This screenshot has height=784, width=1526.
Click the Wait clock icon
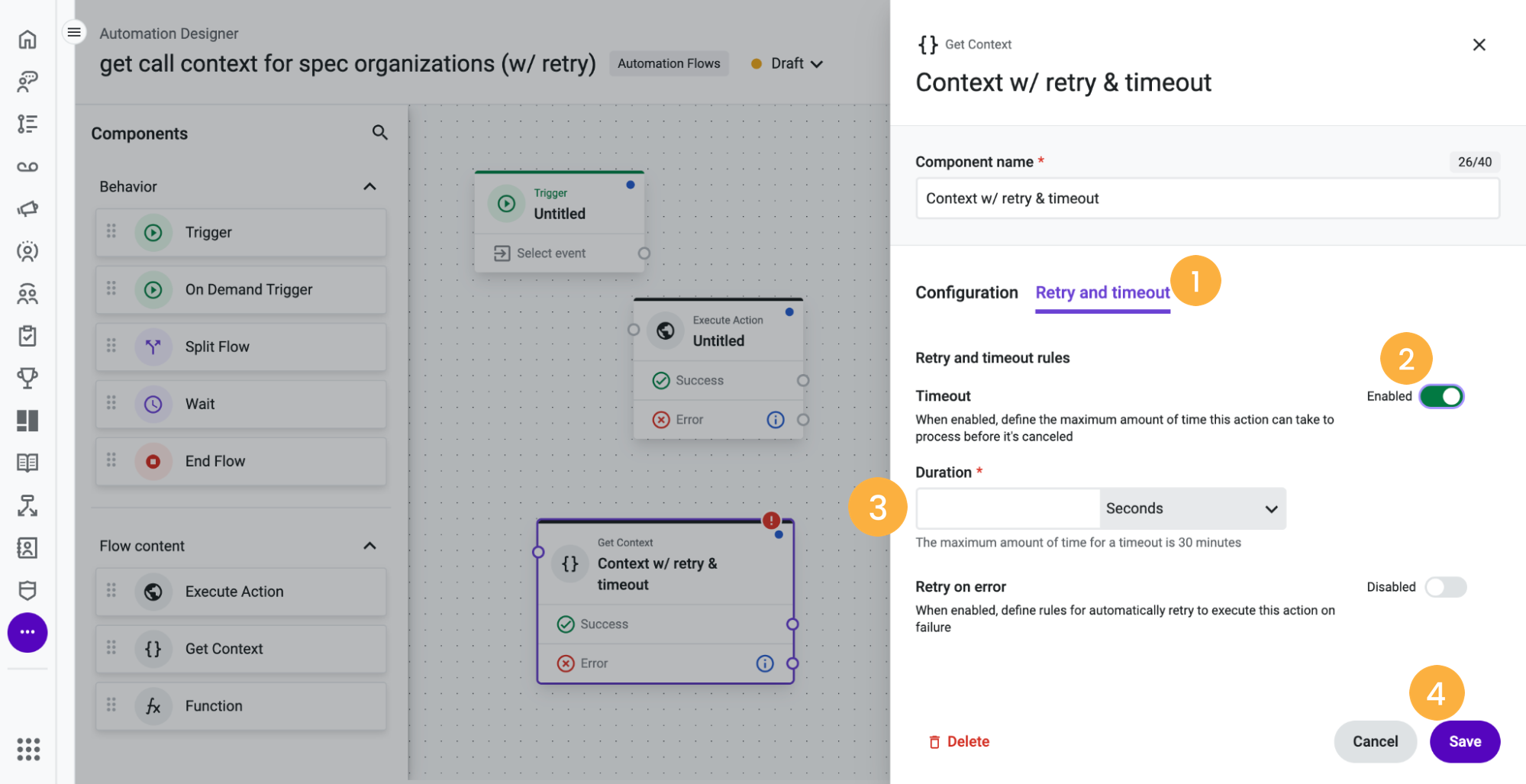coord(153,404)
